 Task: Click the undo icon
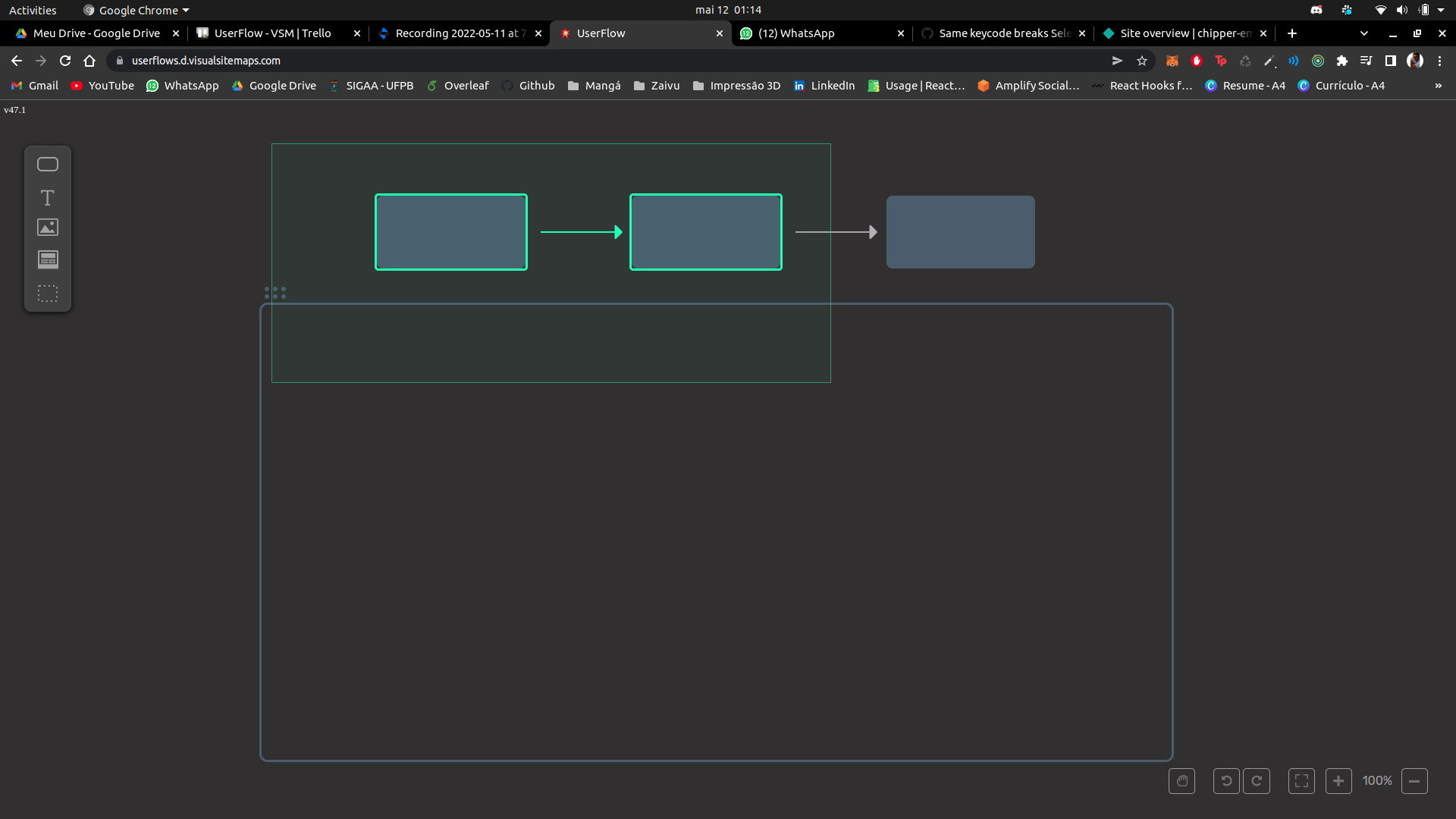click(1225, 780)
